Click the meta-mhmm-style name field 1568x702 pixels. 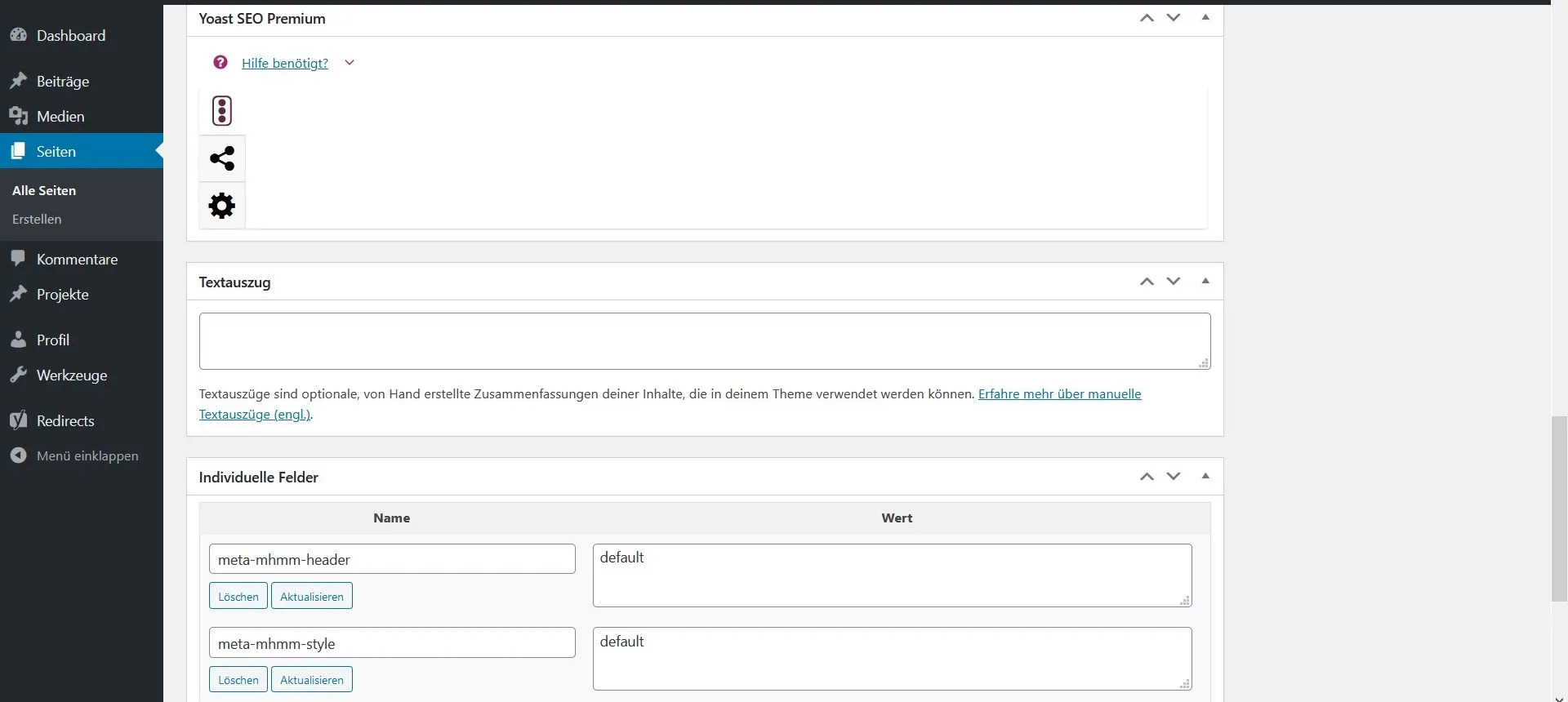[x=392, y=642]
